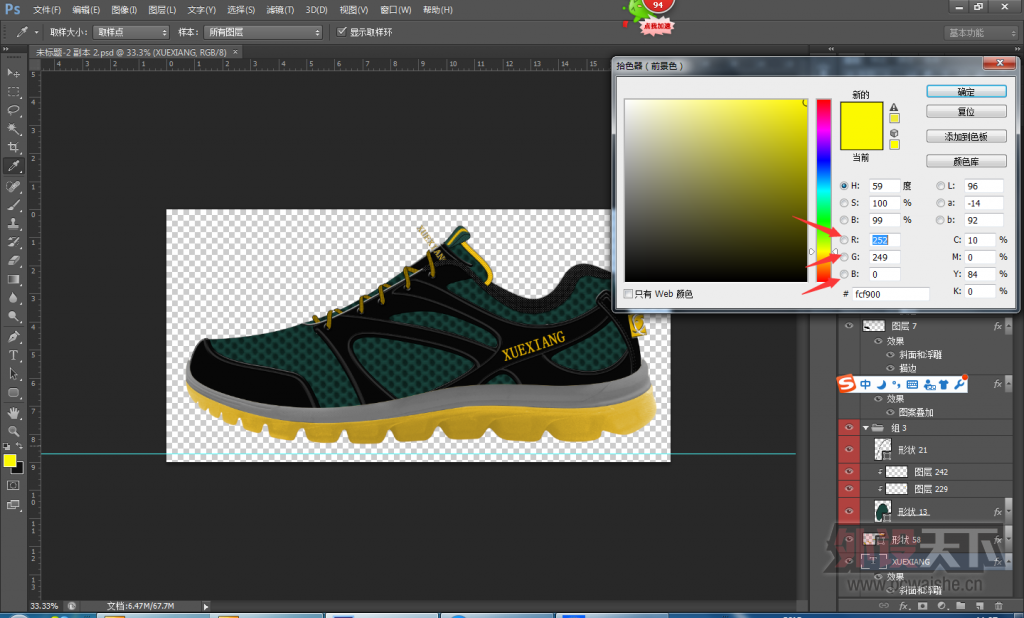Open status bar info arrow menu
This screenshot has width=1024, height=618.
(206, 606)
